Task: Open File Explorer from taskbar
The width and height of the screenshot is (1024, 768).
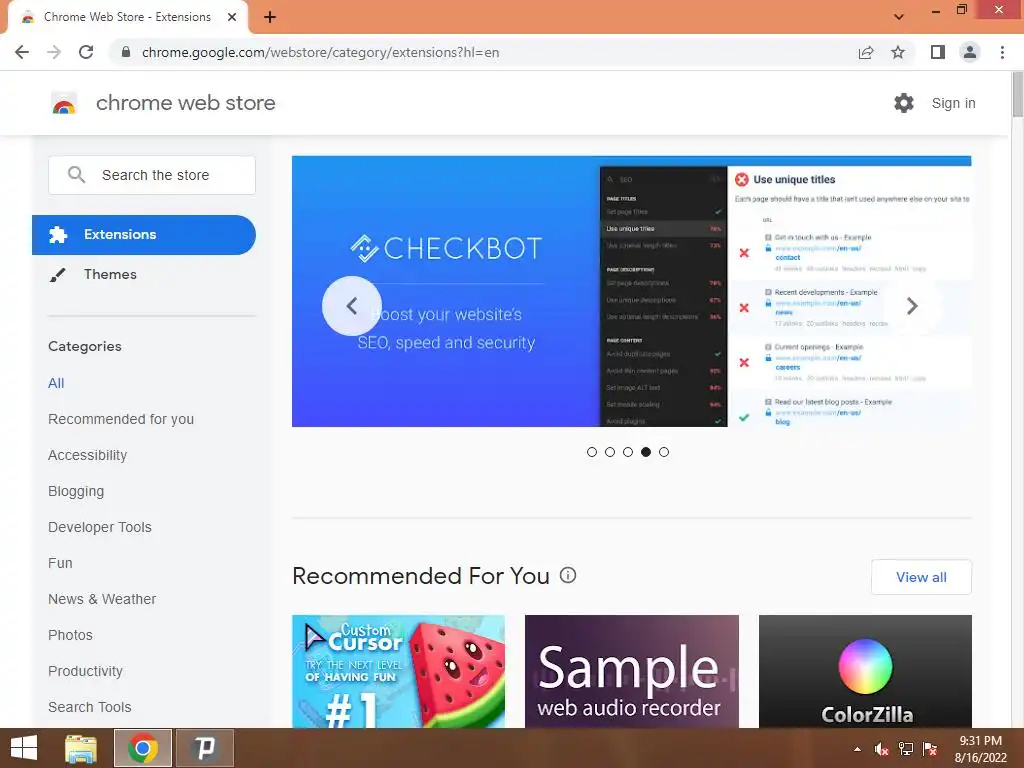Action: point(81,748)
